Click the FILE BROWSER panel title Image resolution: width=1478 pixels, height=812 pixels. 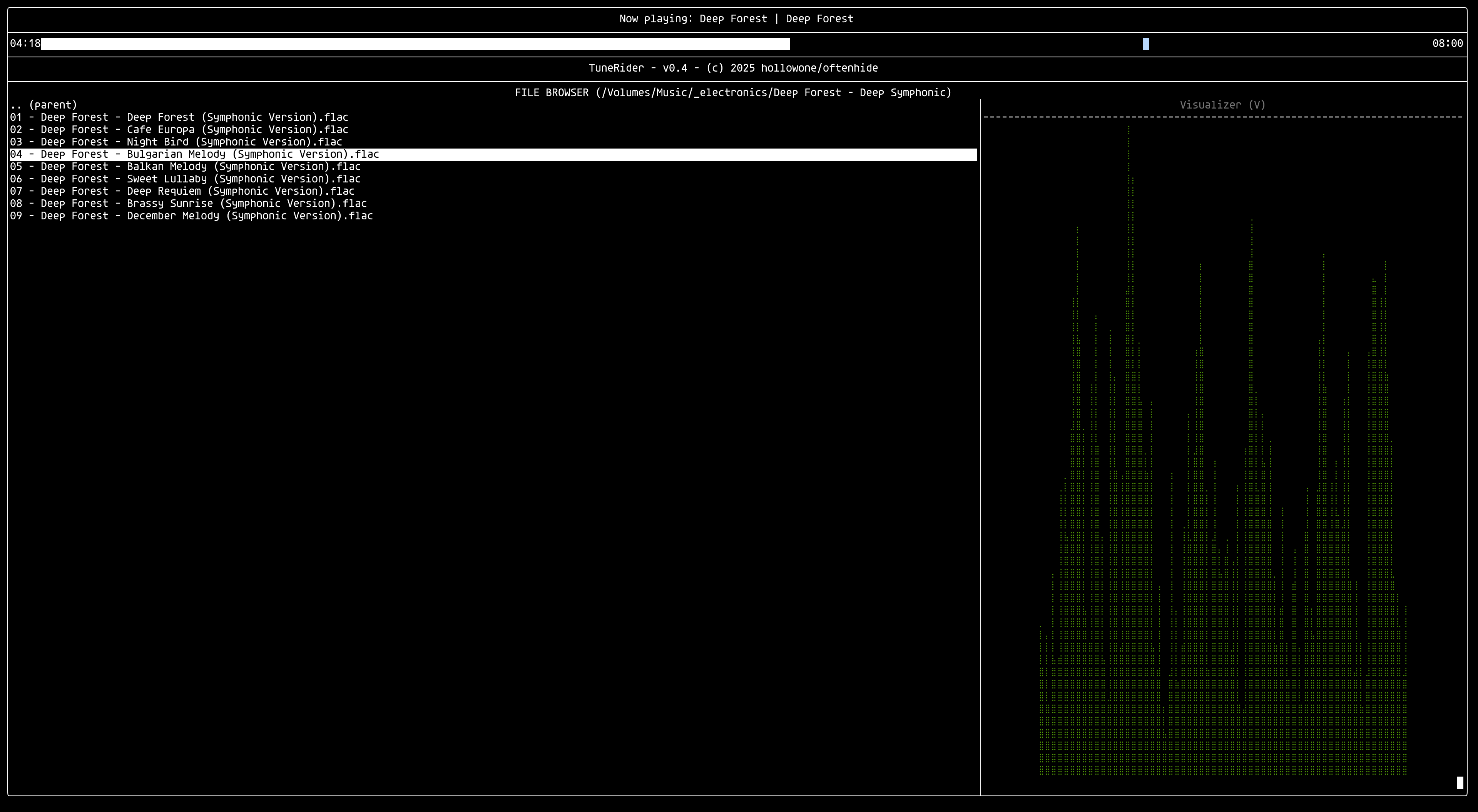click(733, 92)
